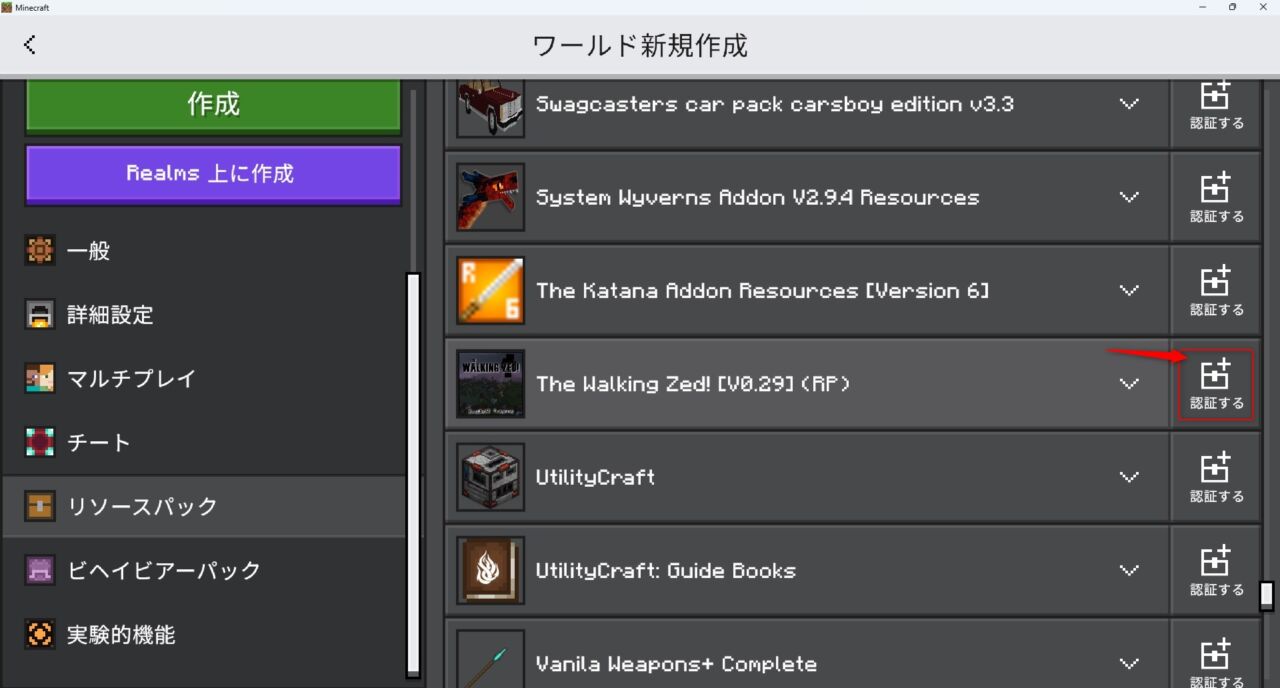Expand The Katana Addon details chevron
The width and height of the screenshot is (1280, 688).
coord(1130,290)
